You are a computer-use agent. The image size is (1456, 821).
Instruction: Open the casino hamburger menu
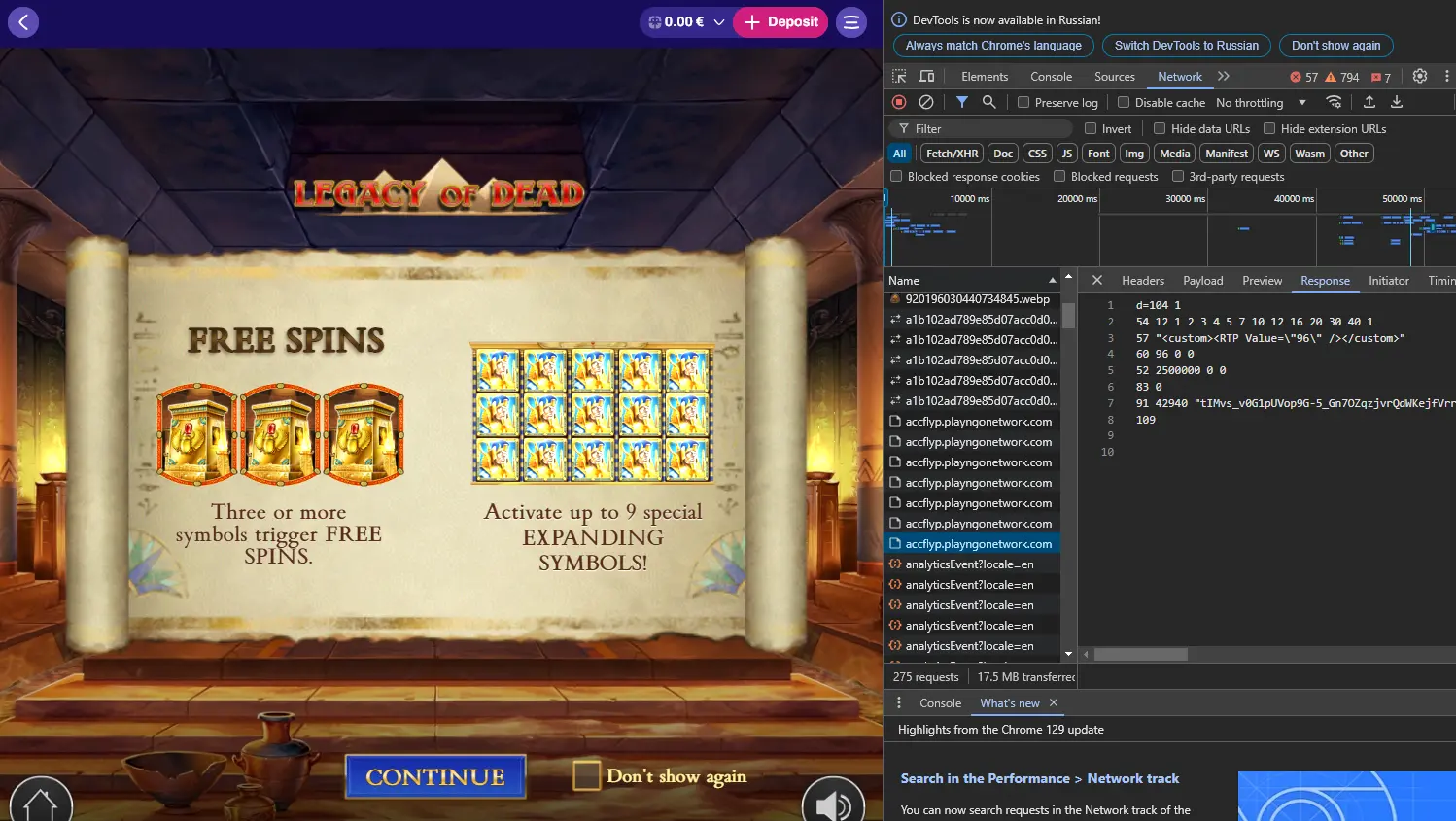pyautogui.click(x=851, y=21)
